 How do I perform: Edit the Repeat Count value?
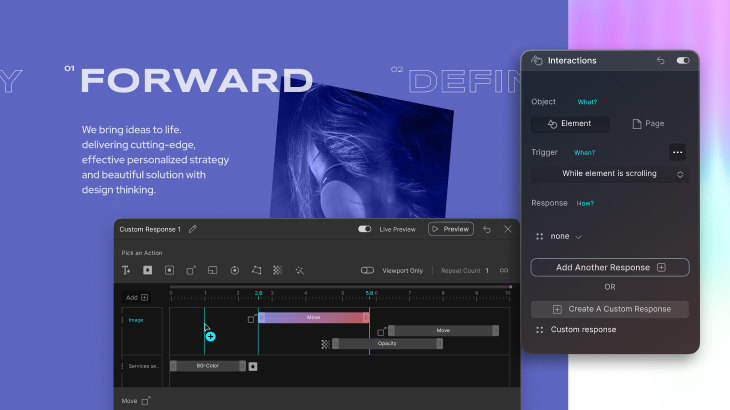487,270
